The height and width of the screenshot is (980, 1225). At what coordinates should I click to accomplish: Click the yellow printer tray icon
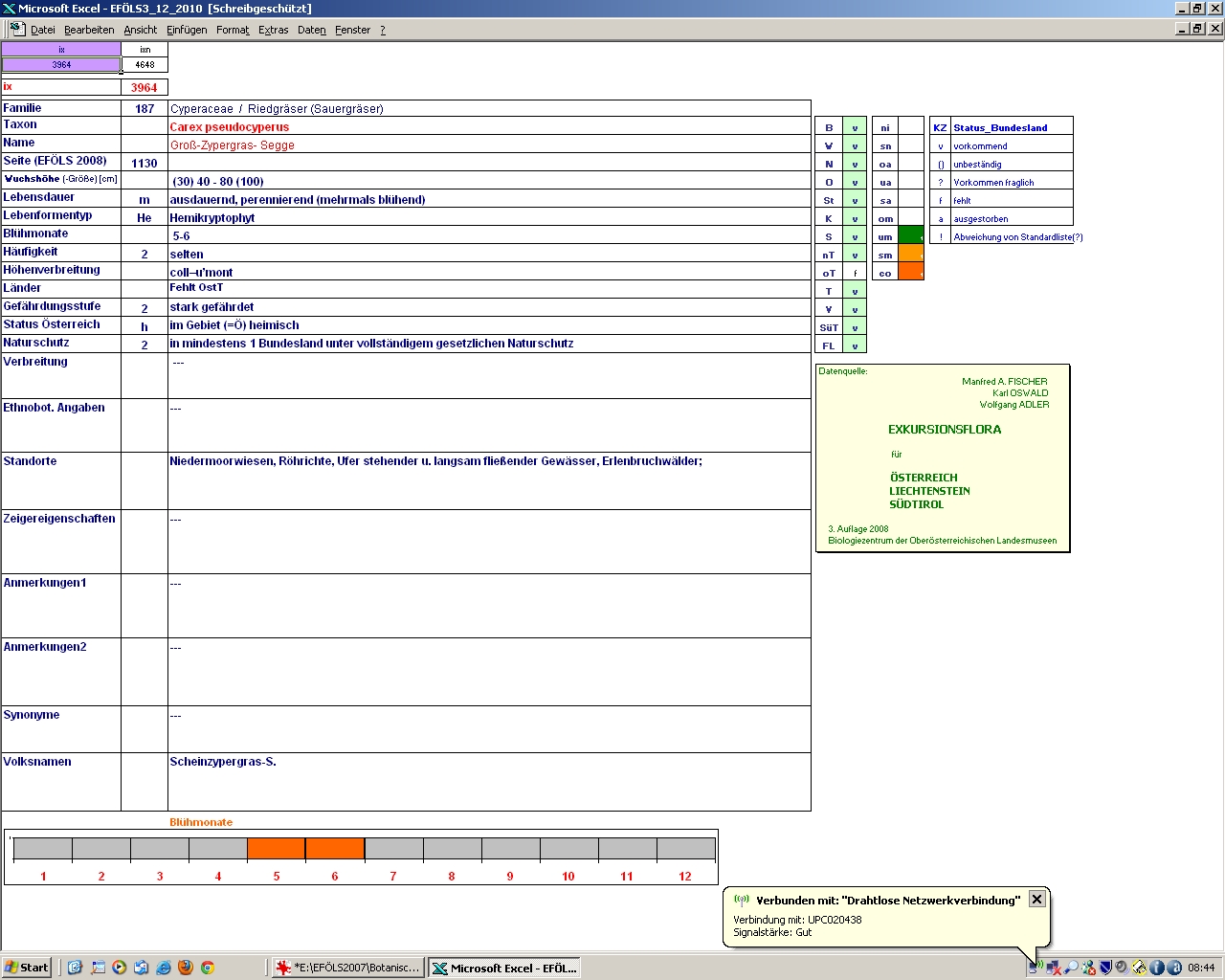1140,968
